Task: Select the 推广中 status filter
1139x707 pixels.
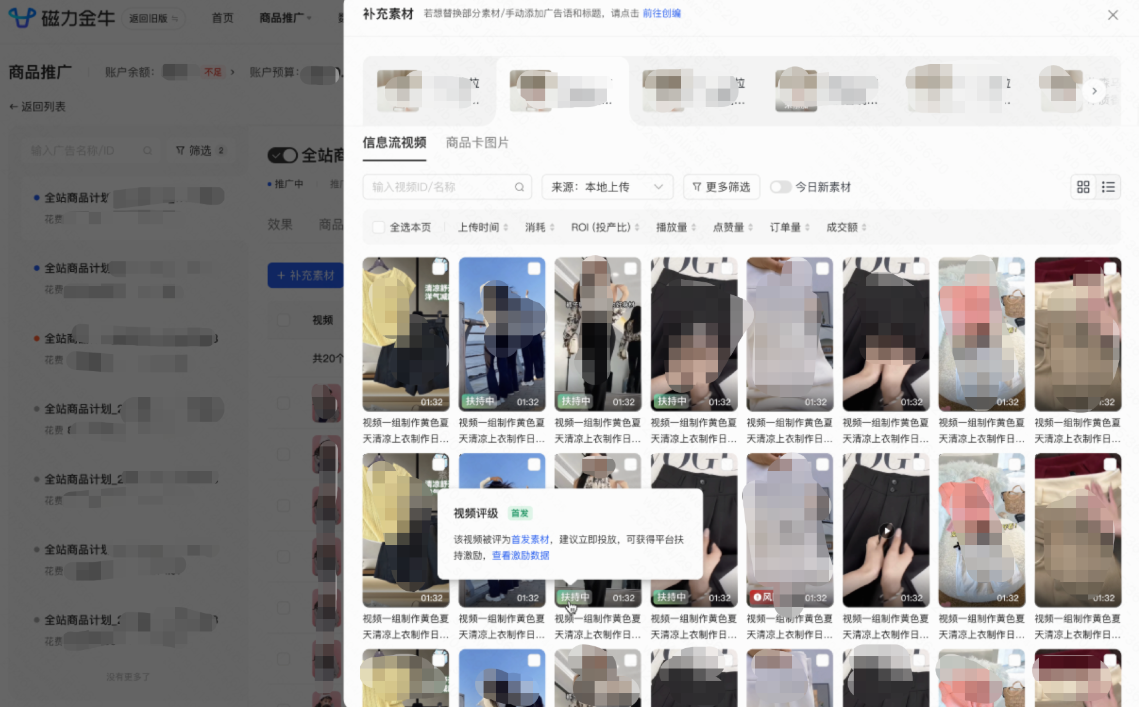Action: pyautogui.click(x=285, y=184)
